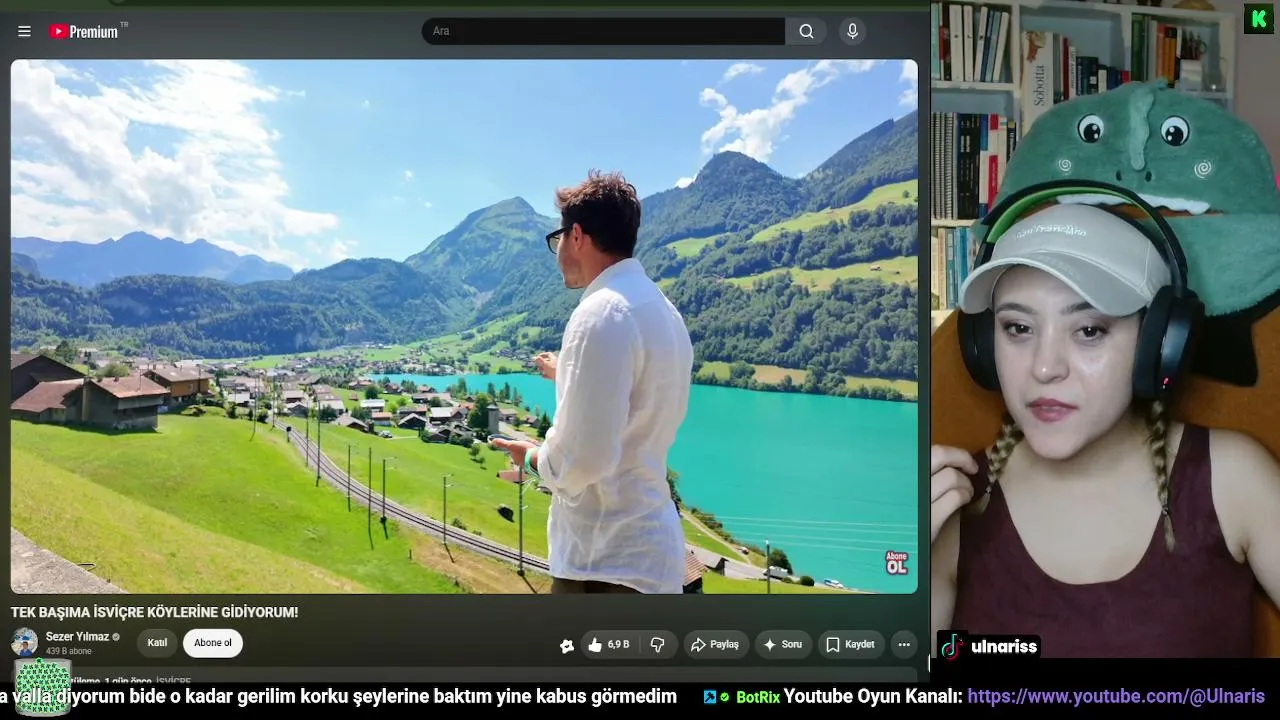The image size is (1280, 720).
Task: Click the 'Katıl' join button
Action: point(157,643)
